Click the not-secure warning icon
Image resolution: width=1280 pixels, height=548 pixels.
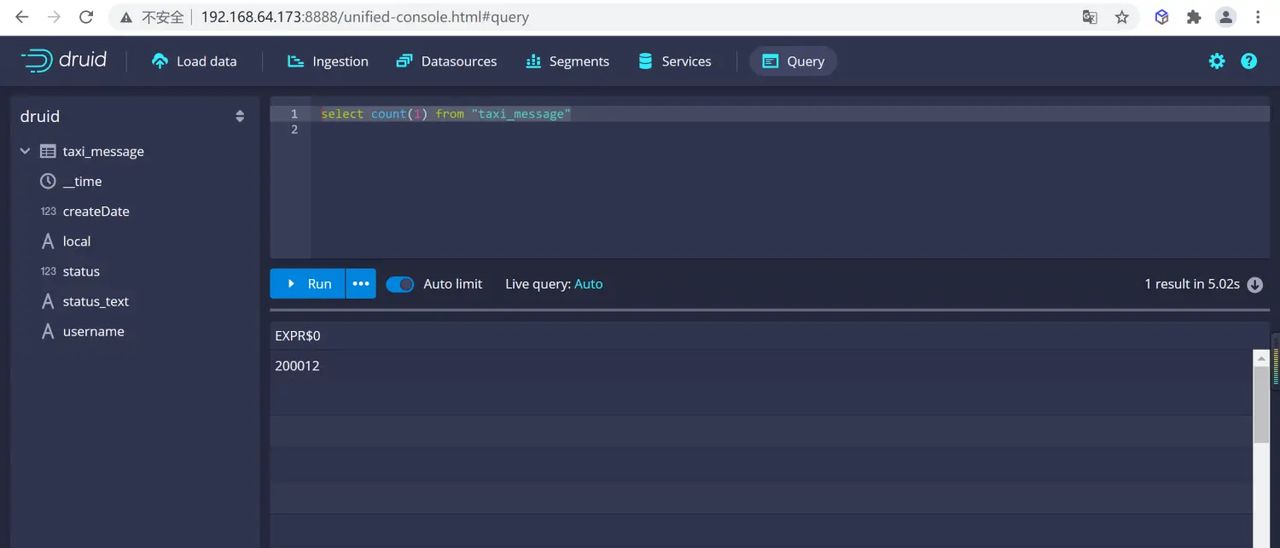126,17
